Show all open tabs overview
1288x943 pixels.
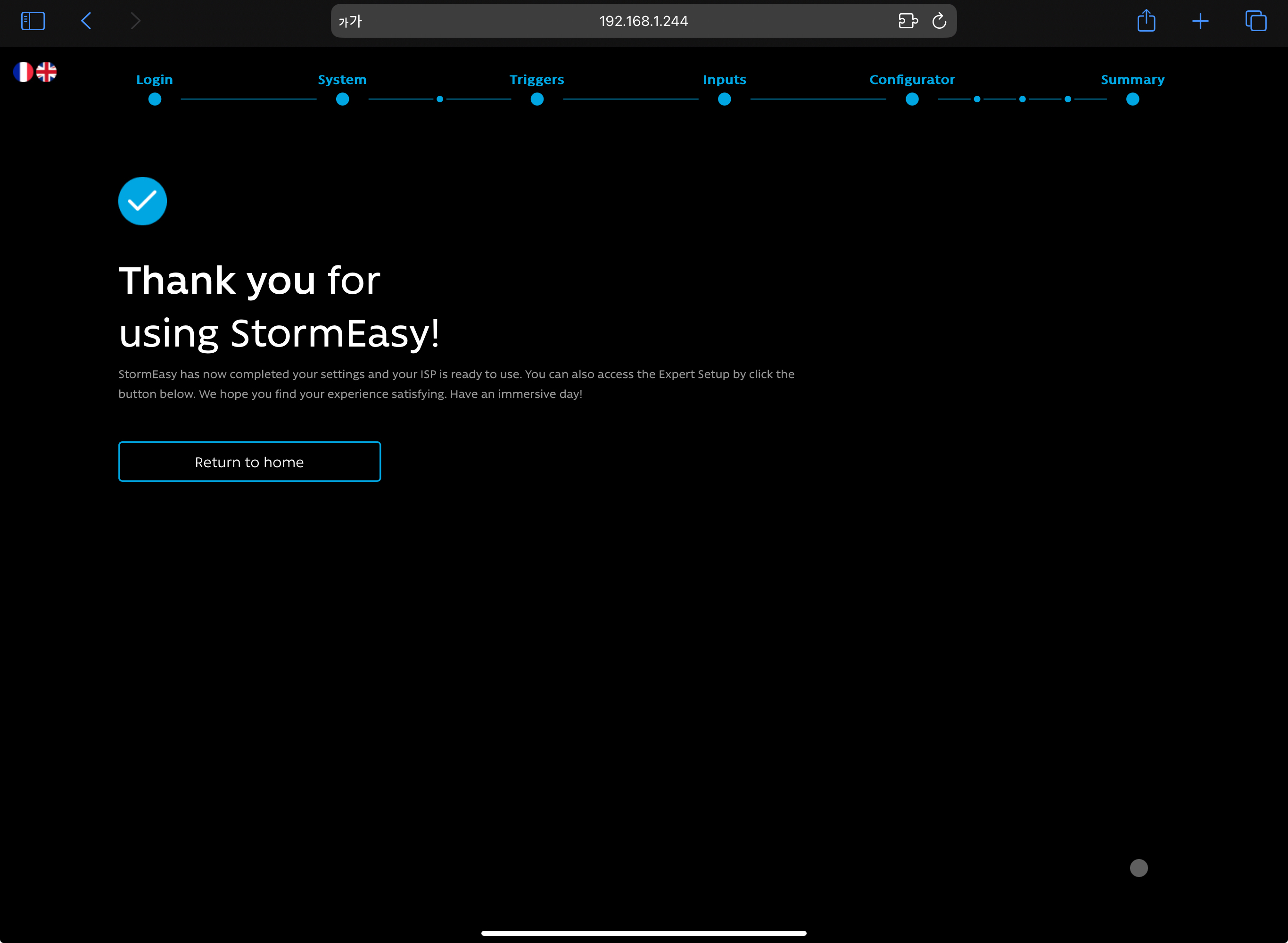pyautogui.click(x=1255, y=21)
